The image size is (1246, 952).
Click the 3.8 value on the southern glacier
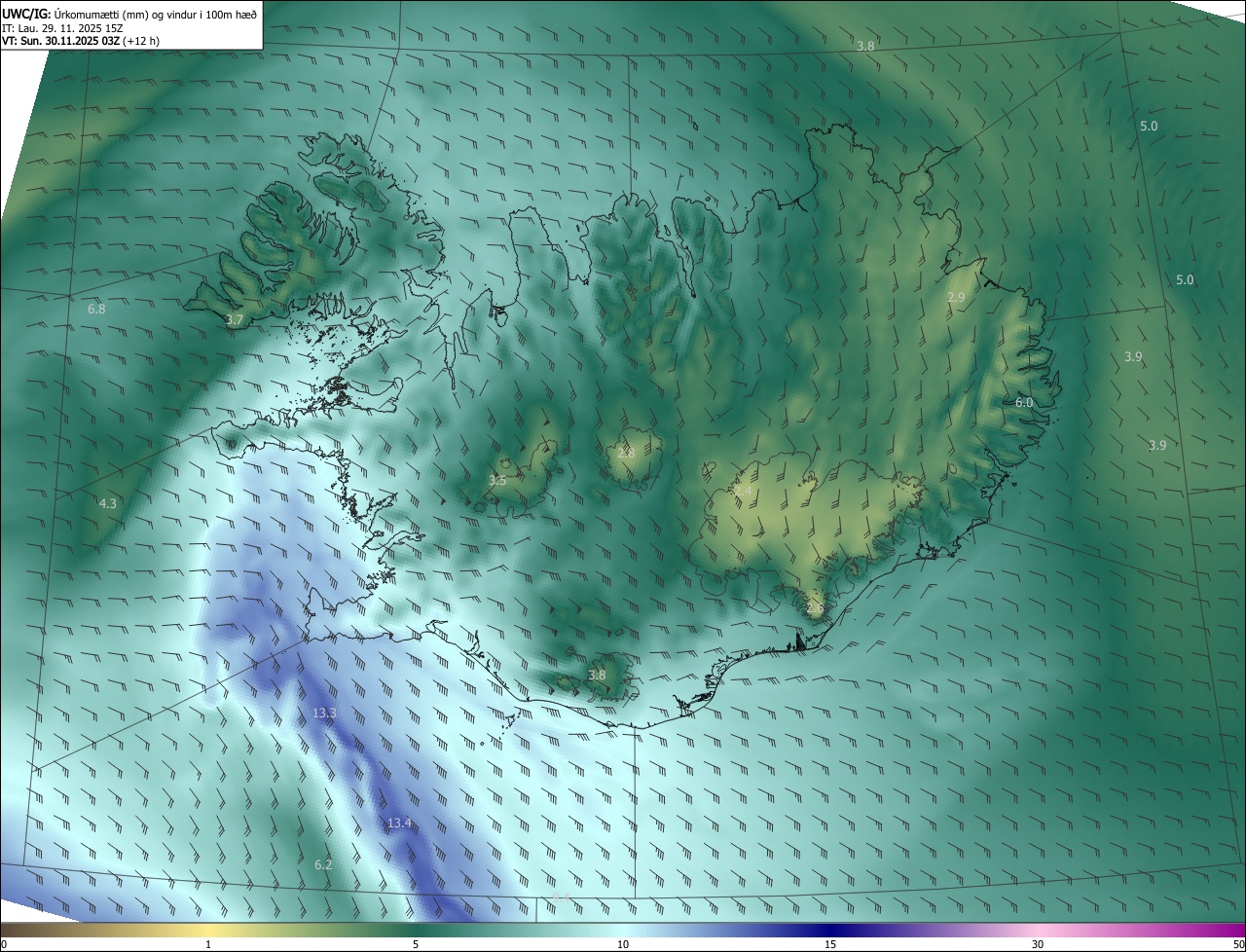click(x=597, y=675)
